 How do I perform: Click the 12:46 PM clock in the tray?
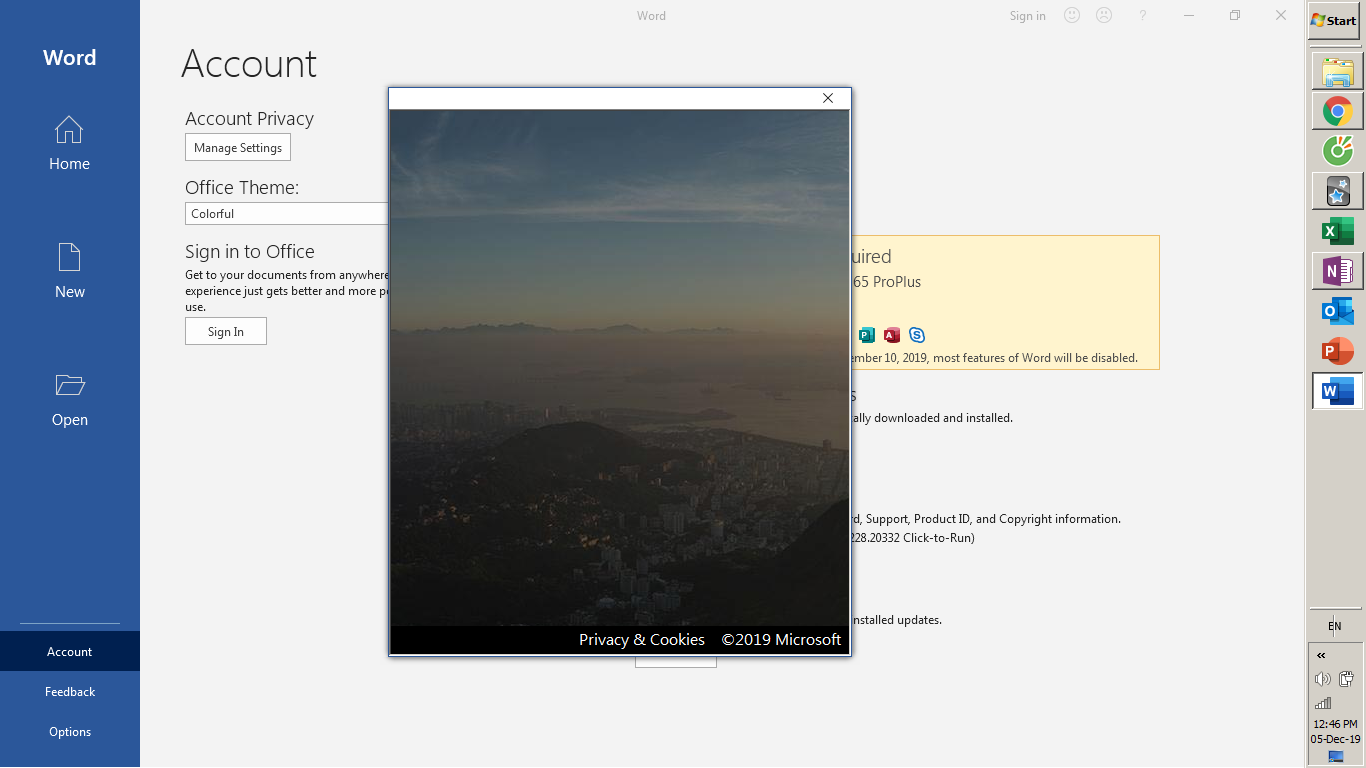pyautogui.click(x=1336, y=724)
